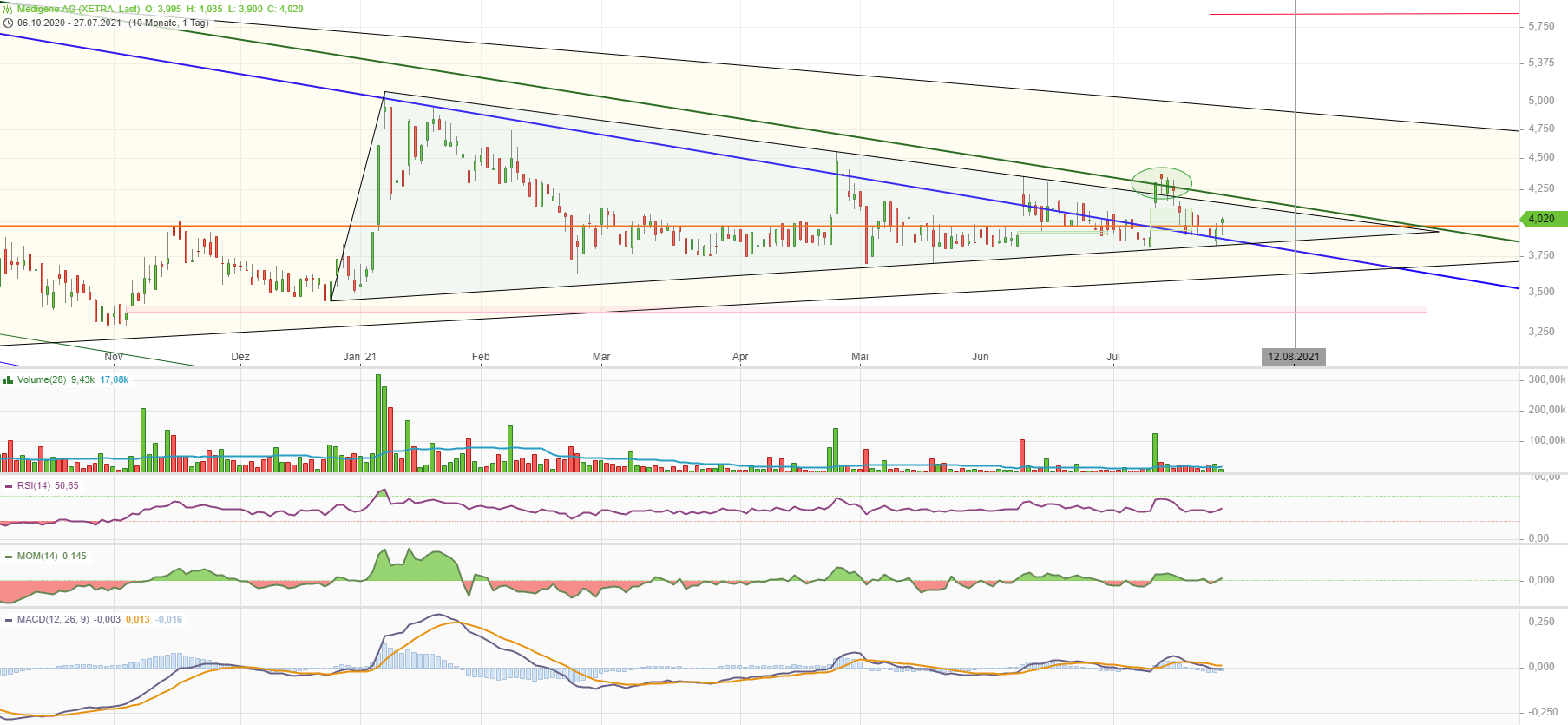Click the green MOM legend marker
This screenshot has width=1568, height=725.
point(8,557)
